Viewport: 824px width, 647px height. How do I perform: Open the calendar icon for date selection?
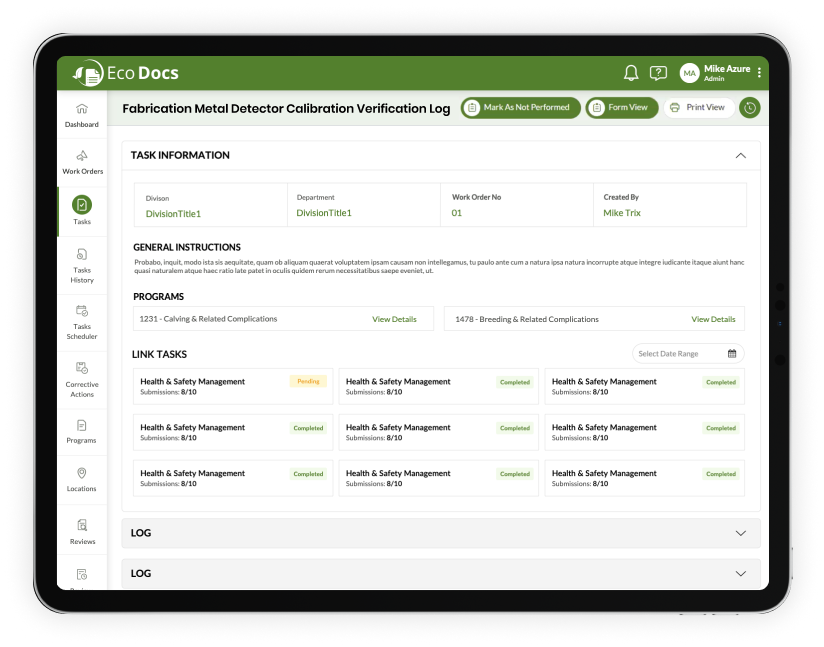click(x=730, y=353)
